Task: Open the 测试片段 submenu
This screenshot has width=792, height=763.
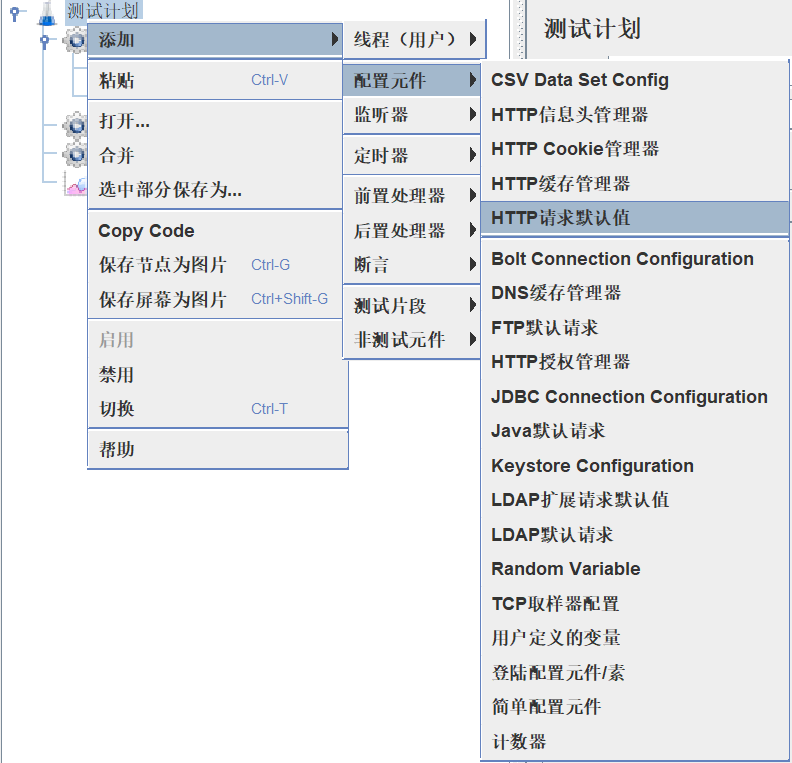Action: (x=411, y=306)
